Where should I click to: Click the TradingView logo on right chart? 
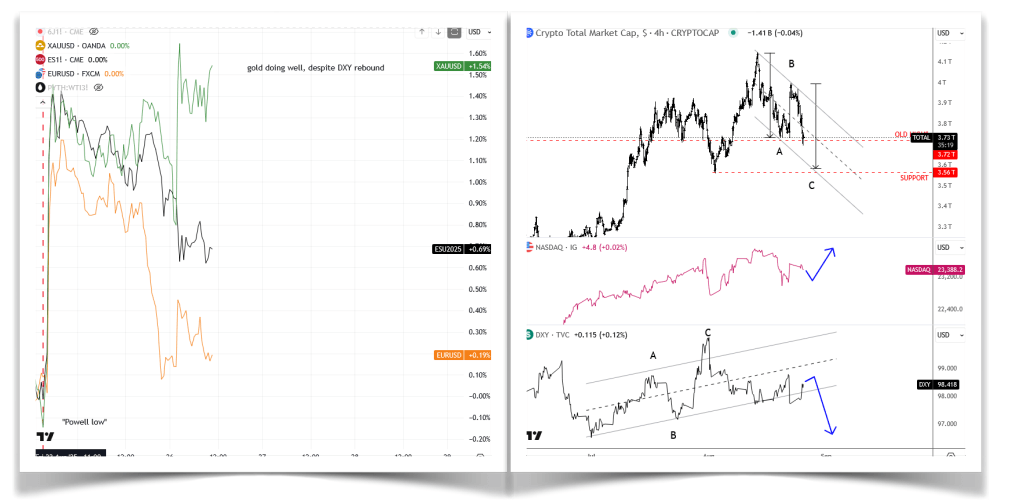click(535, 436)
